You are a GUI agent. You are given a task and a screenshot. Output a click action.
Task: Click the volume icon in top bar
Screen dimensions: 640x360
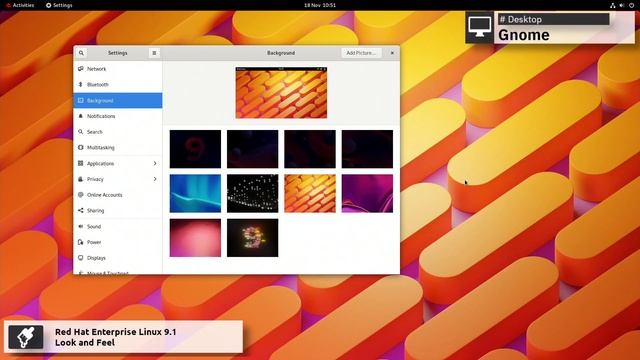tap(622, 5)
